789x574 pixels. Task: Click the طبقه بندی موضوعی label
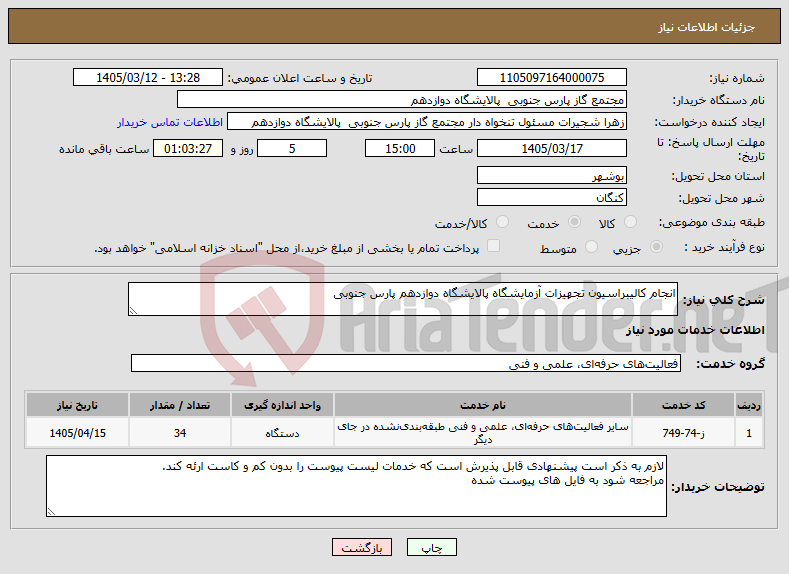click(x=712, y=222)
